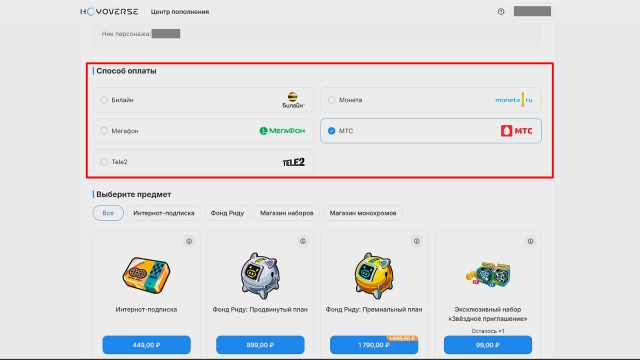Buy Интернет-подписка for 449,00 ₽
The height and width of the screenshot is (360, 640).
pos(146,345)
